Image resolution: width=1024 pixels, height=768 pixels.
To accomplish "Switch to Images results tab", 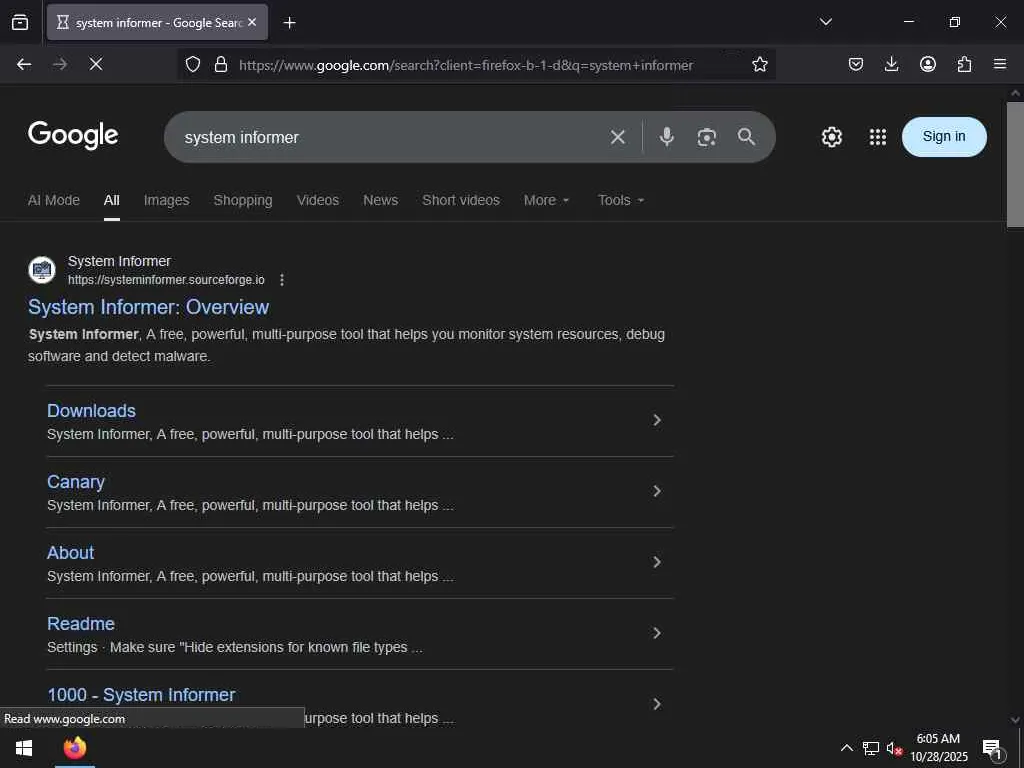I will [167, 200].
